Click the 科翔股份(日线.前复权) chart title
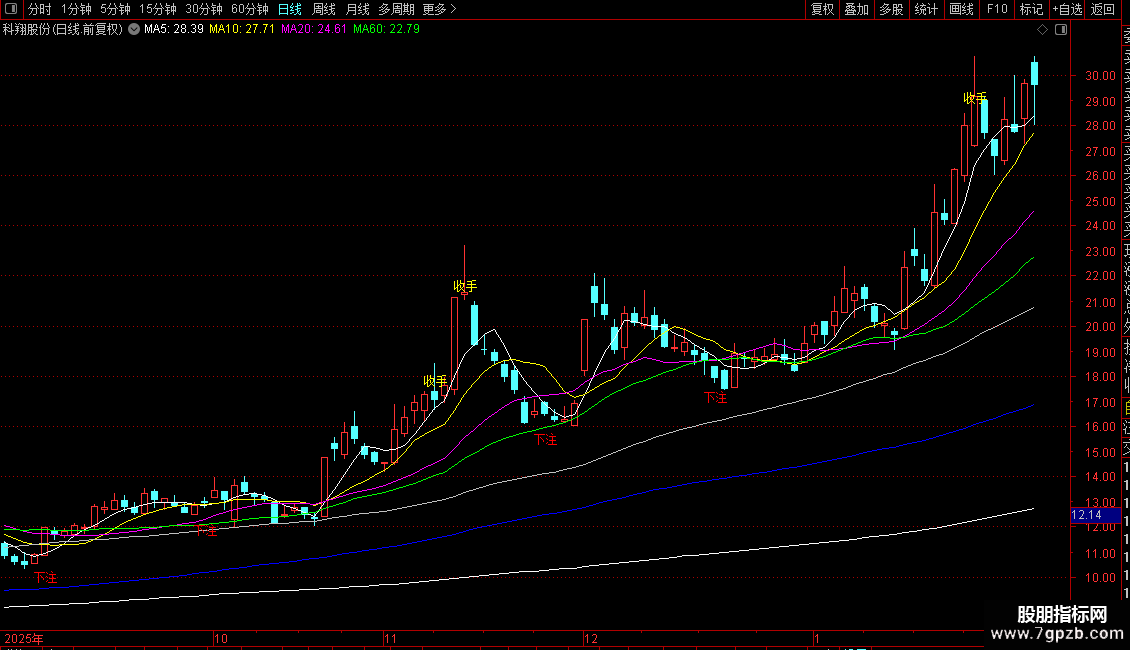 click(x=63, y=30)
